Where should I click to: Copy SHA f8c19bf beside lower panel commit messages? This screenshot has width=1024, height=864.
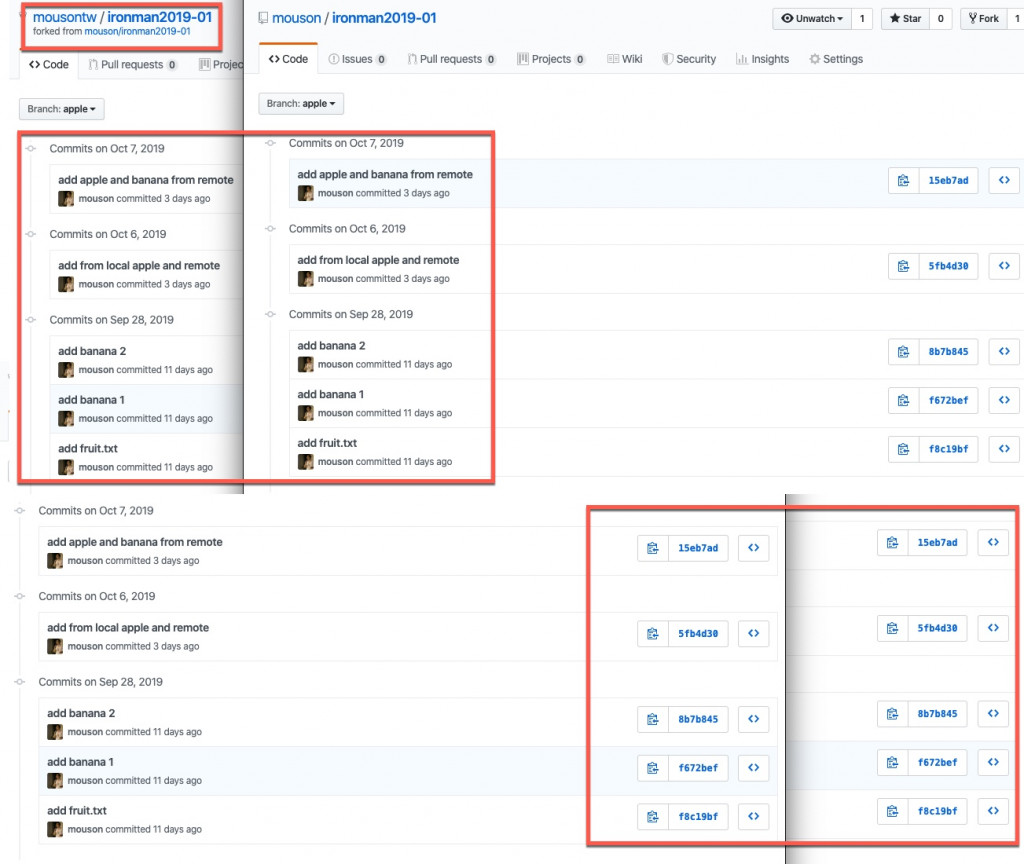click(x=652, y=816)
